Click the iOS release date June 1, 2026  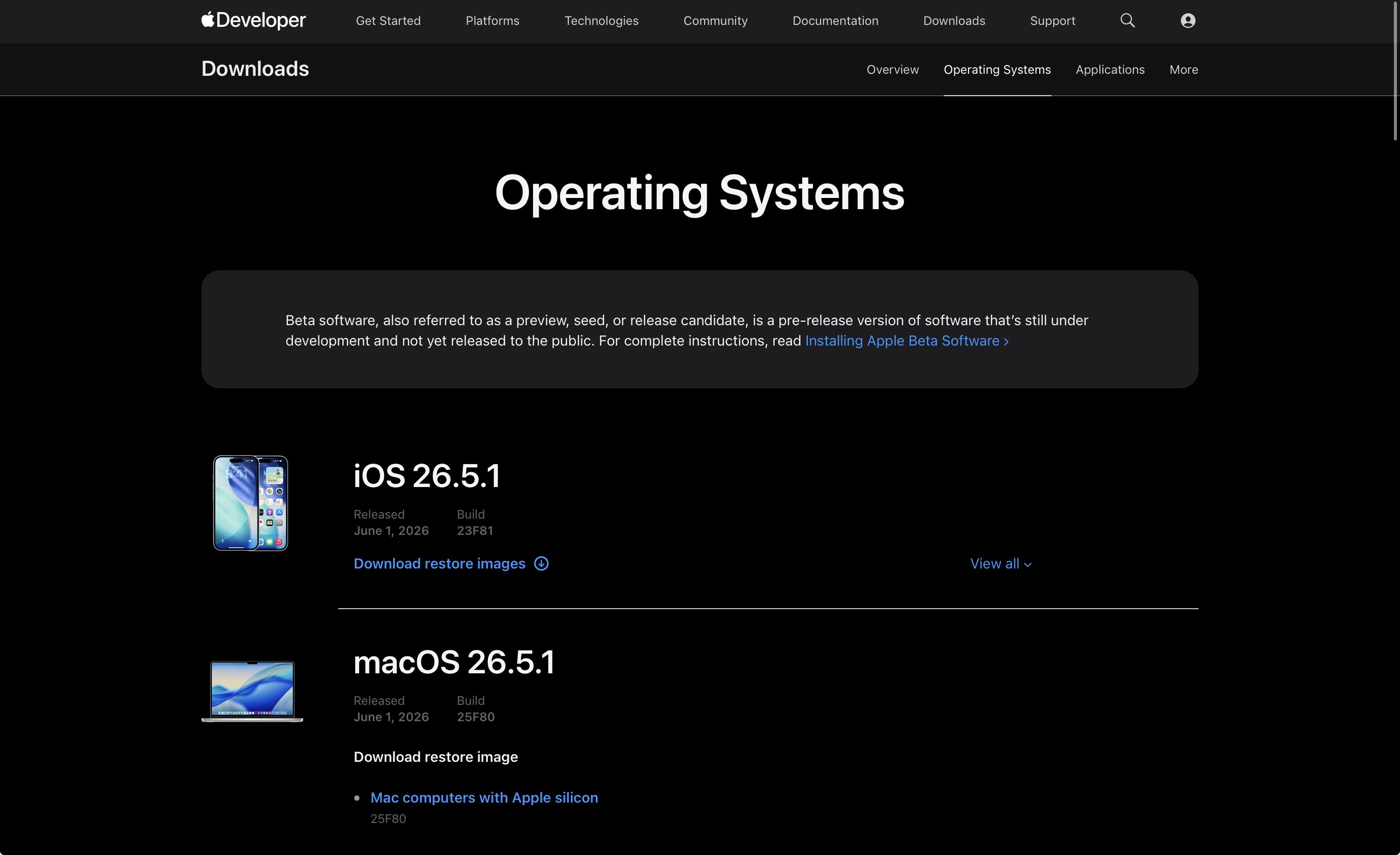(391, 530)
